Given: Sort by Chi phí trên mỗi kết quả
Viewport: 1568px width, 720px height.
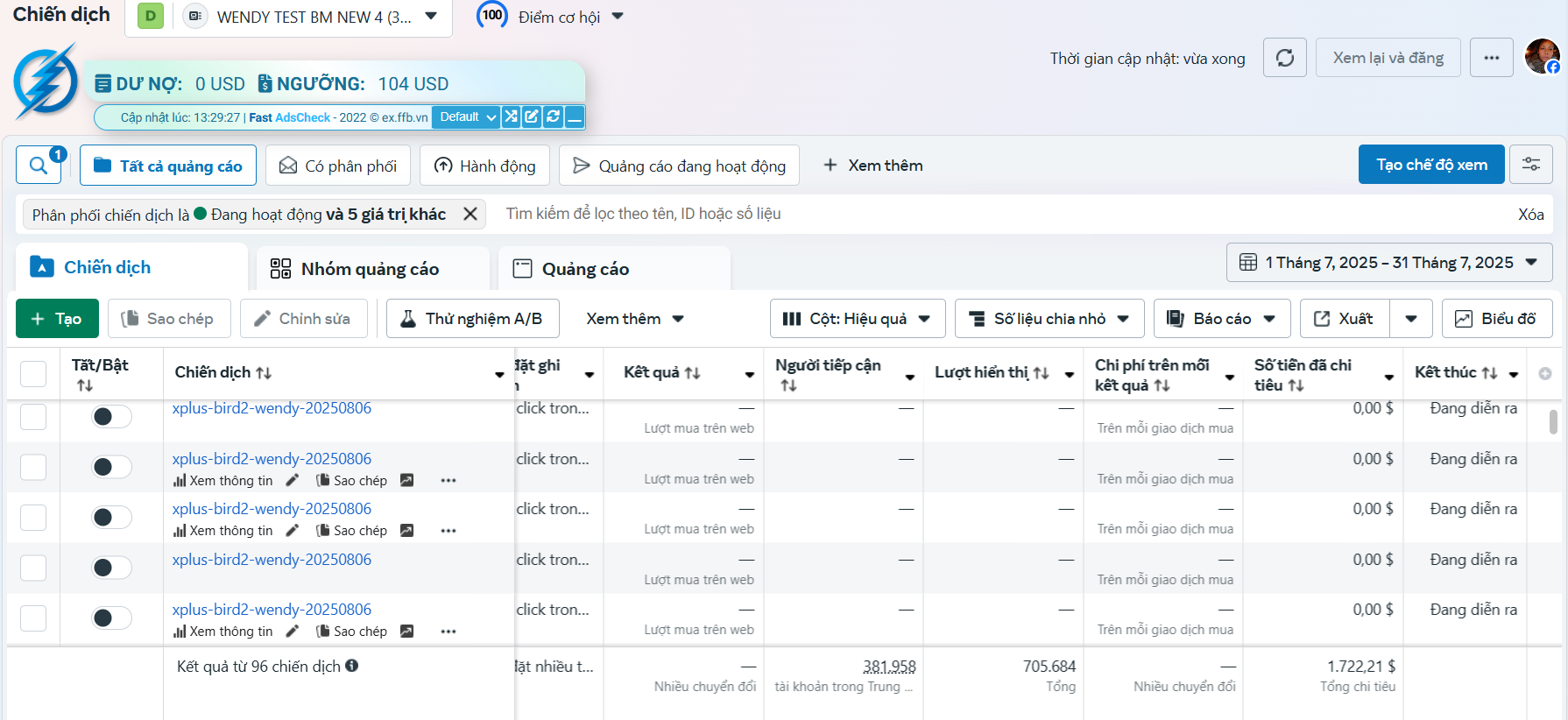Looking at the screenshot, I should 1162,385.
